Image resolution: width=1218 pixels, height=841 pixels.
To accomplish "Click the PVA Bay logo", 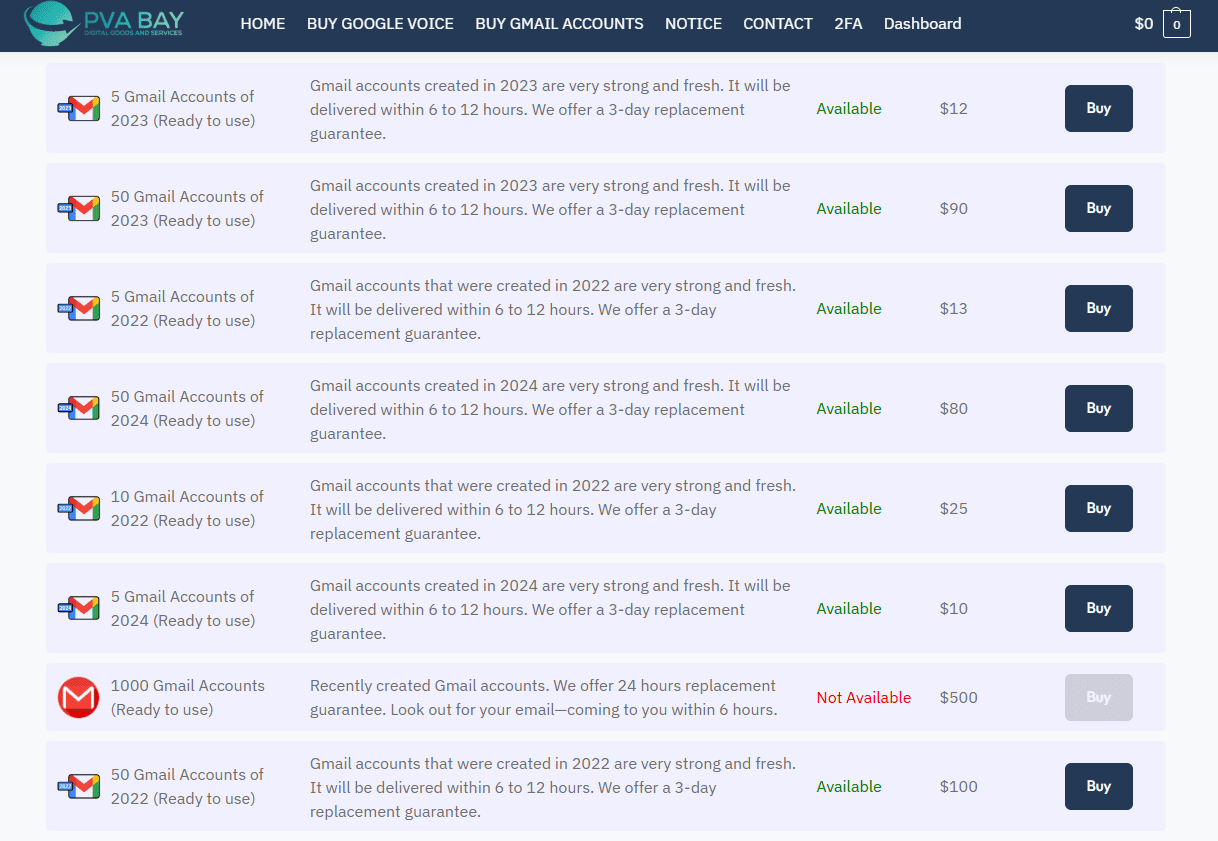I will point(103,24).
